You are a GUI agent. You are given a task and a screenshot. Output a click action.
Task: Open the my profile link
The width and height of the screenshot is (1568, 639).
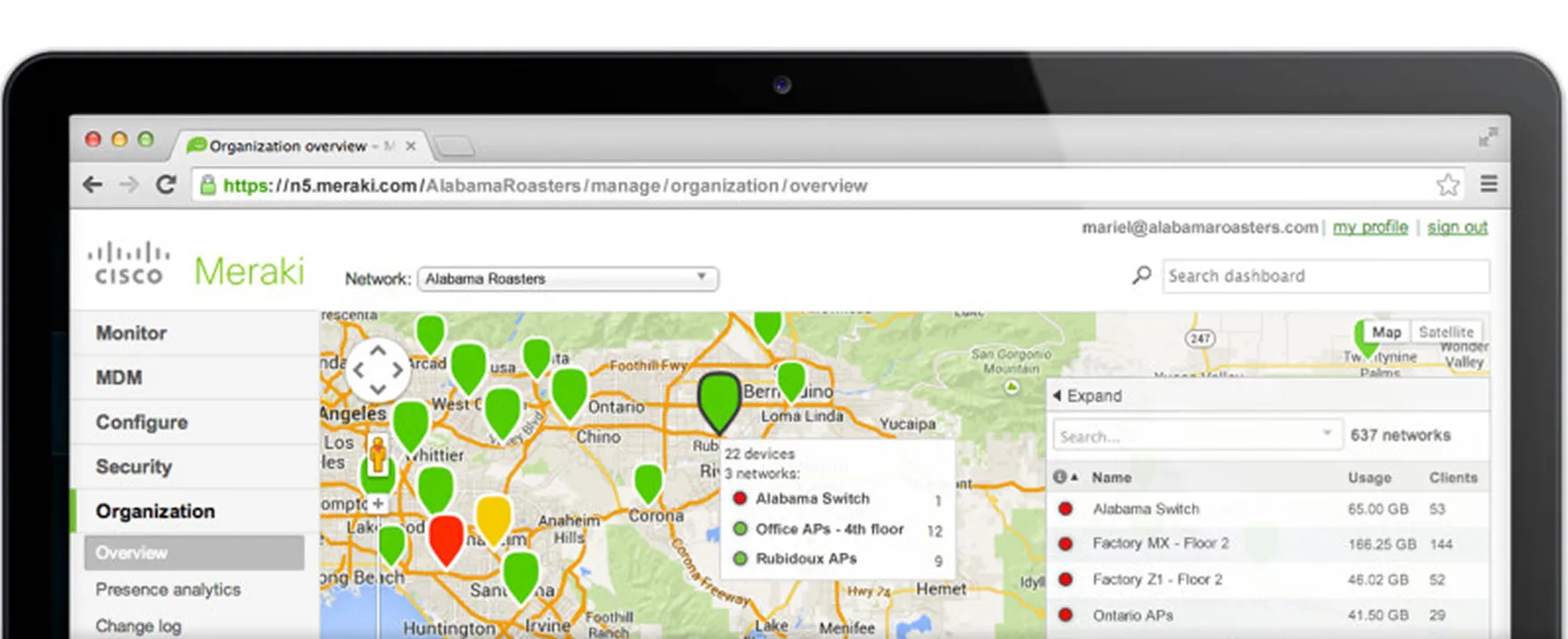tap(1370, 227)
